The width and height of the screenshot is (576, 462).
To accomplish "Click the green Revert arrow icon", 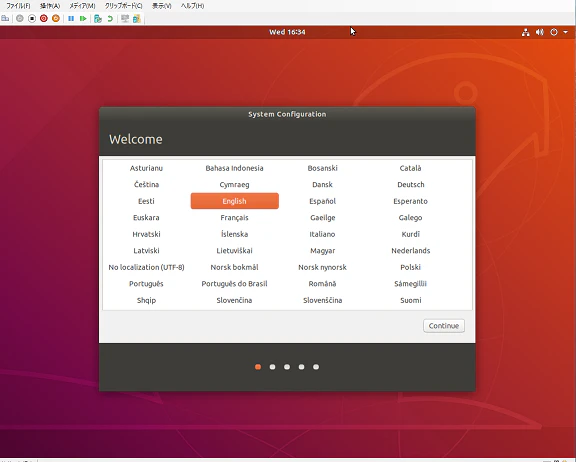I will point(110,18).
